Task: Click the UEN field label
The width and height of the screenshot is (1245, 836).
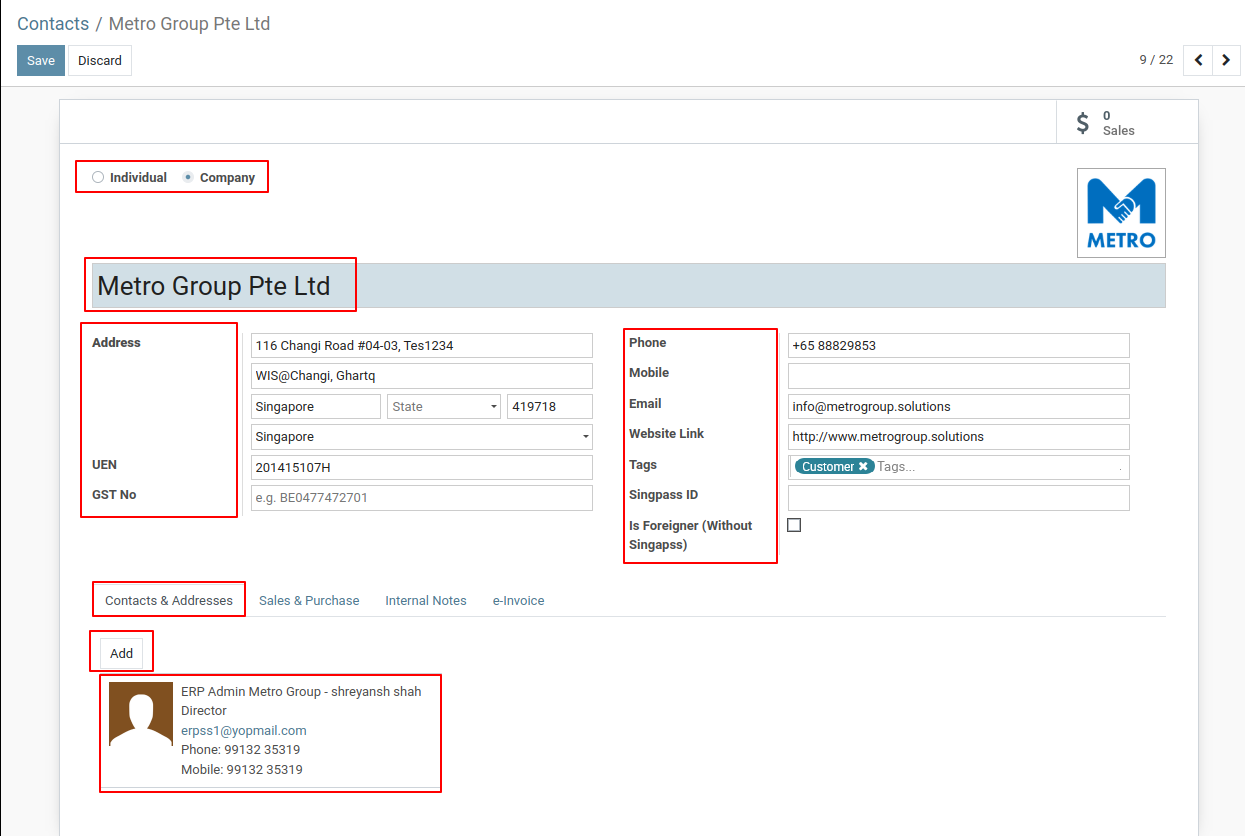Action: coord(105,465)
